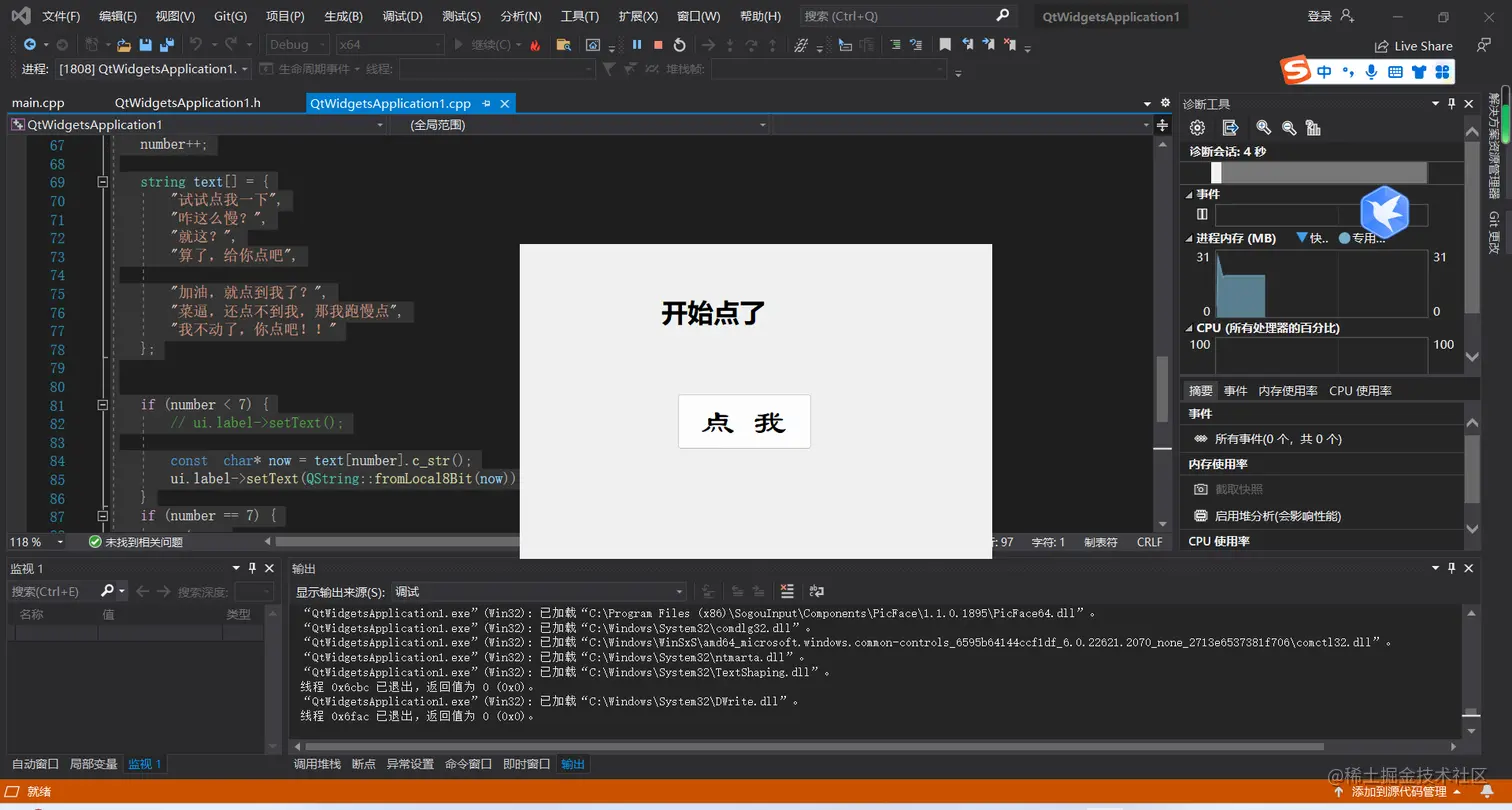Open the Debug configuration dropdown
Viewport: 1512px width, 810px height.
[298, 45]
